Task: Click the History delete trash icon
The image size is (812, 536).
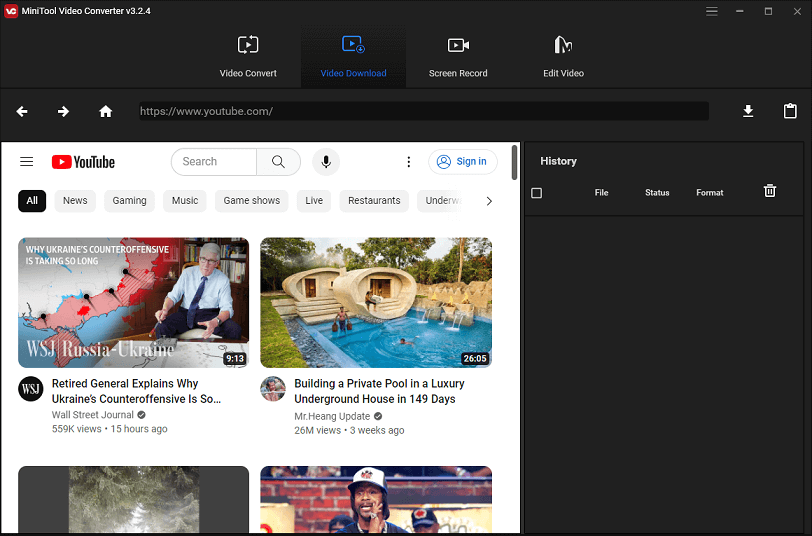Action: [x=770, y=191]
